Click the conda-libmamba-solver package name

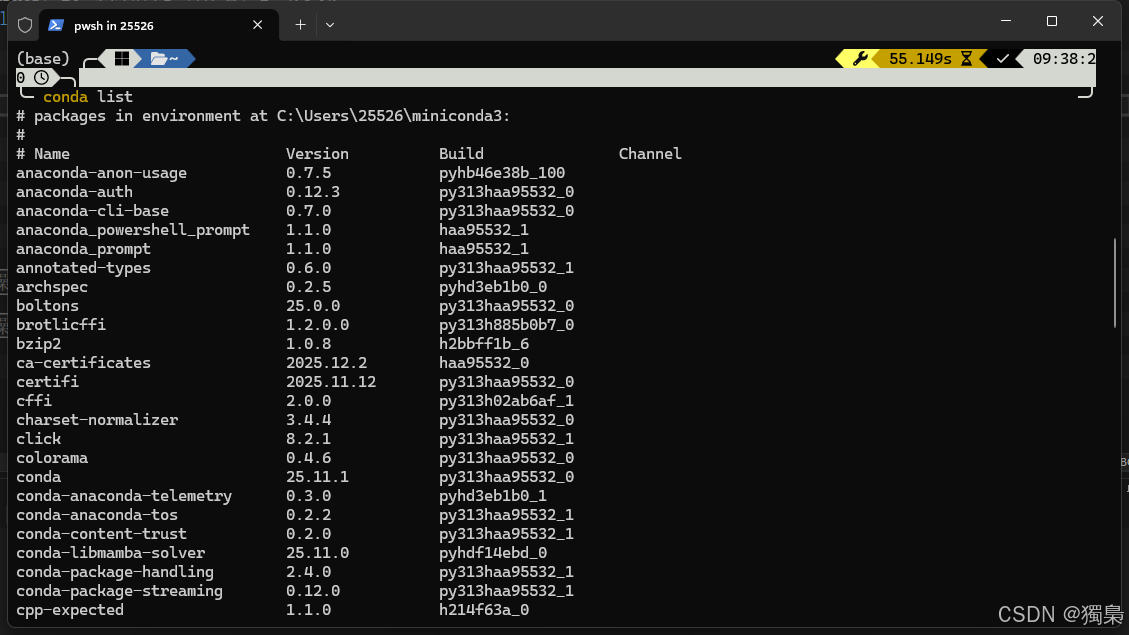point(110,553)
